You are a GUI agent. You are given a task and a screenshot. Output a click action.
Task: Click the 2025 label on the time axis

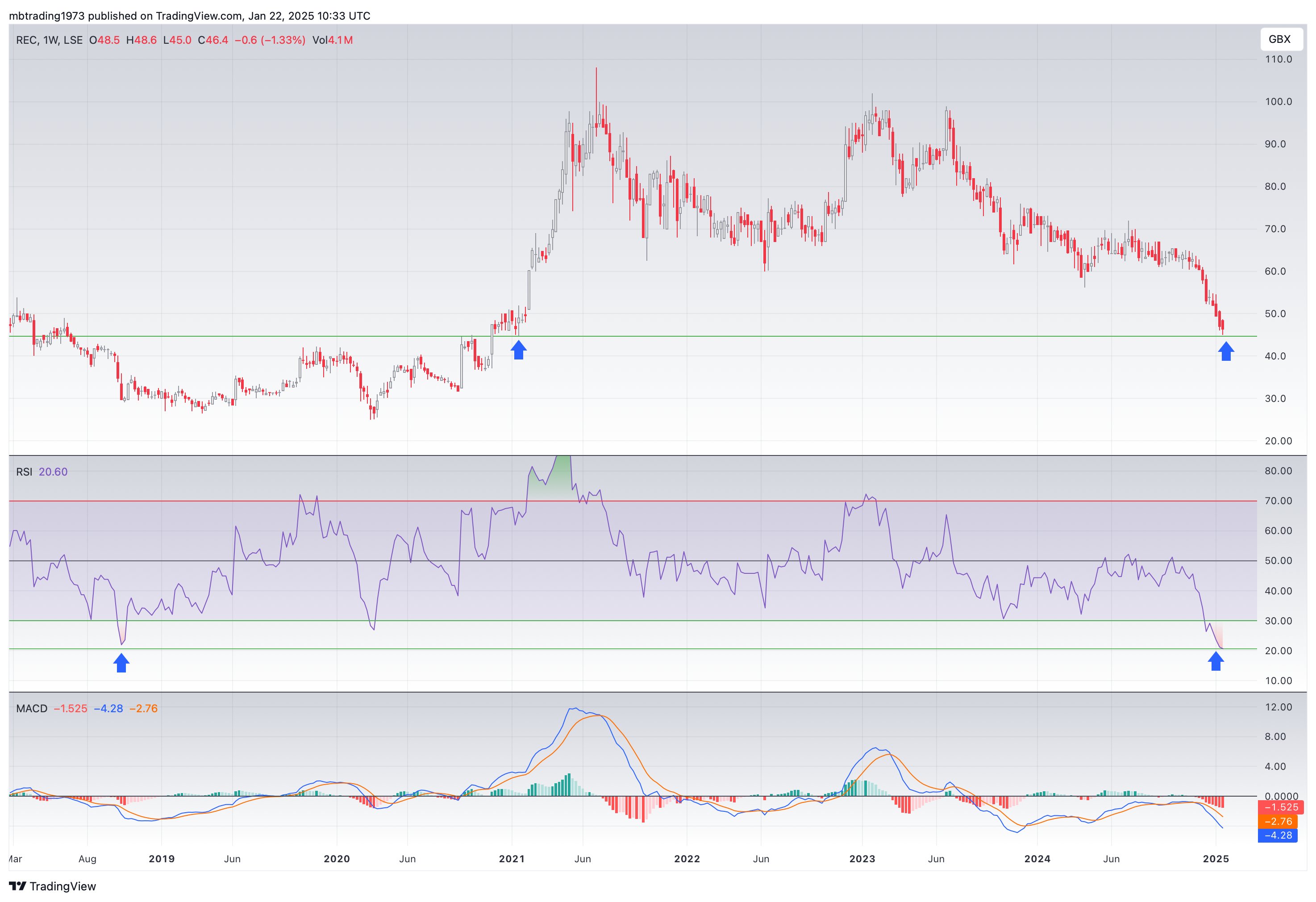click(1216, 859)
